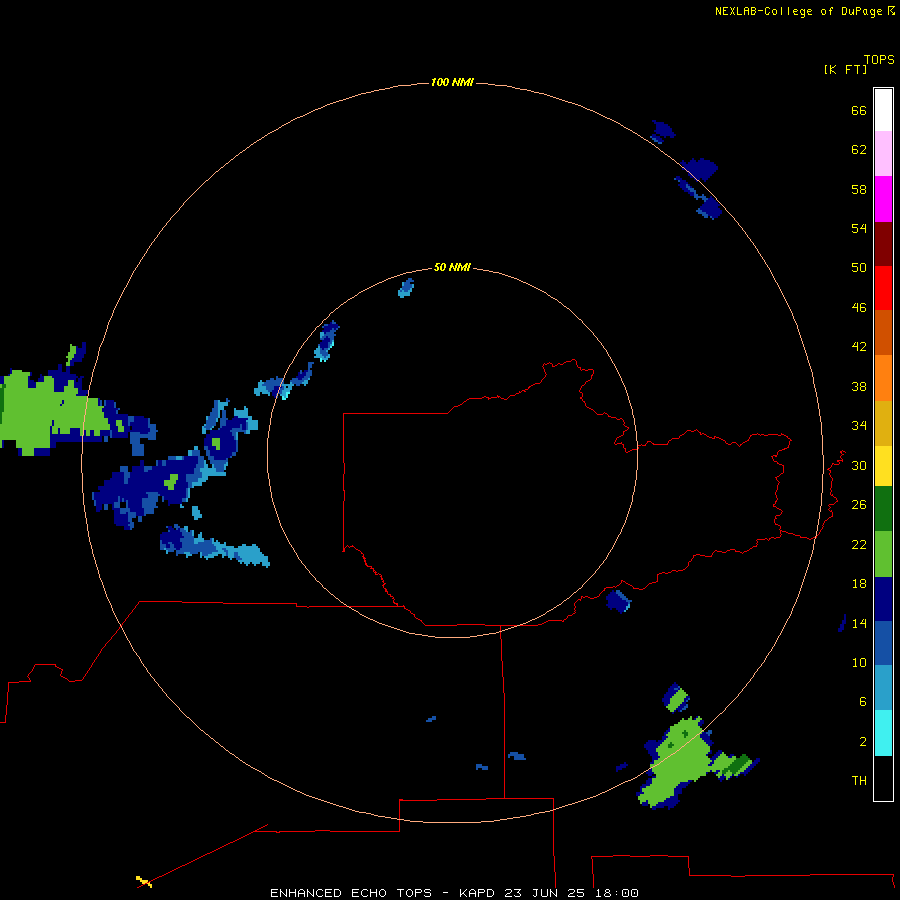Click the 46 legend value

click(859, 307)
